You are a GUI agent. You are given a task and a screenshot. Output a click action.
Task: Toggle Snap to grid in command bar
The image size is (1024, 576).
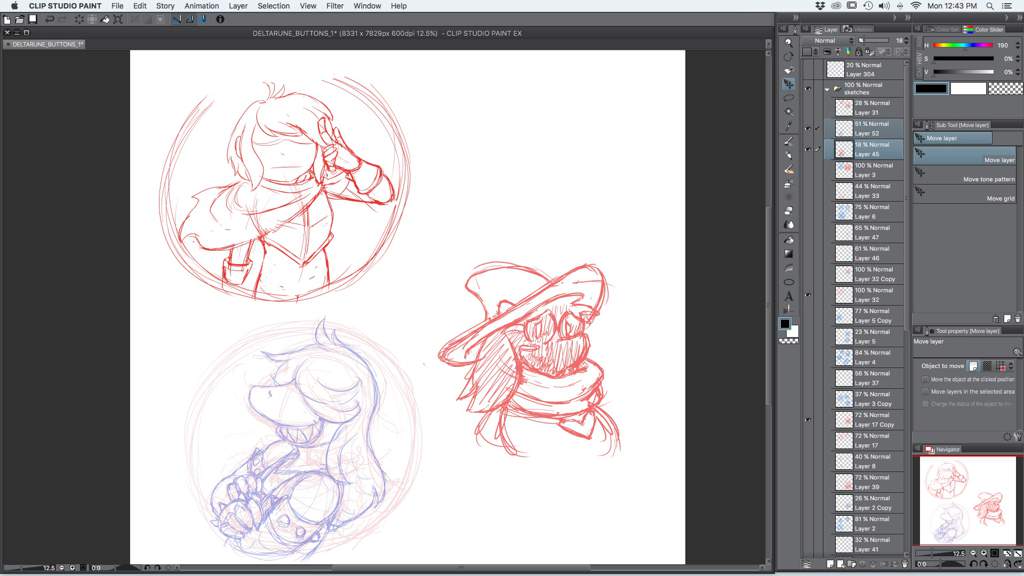pos(202,20)
